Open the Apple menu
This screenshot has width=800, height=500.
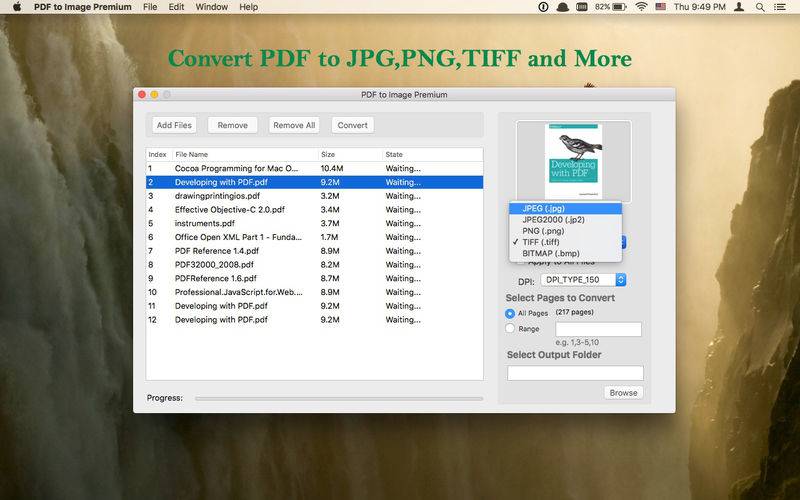point(17,7)
